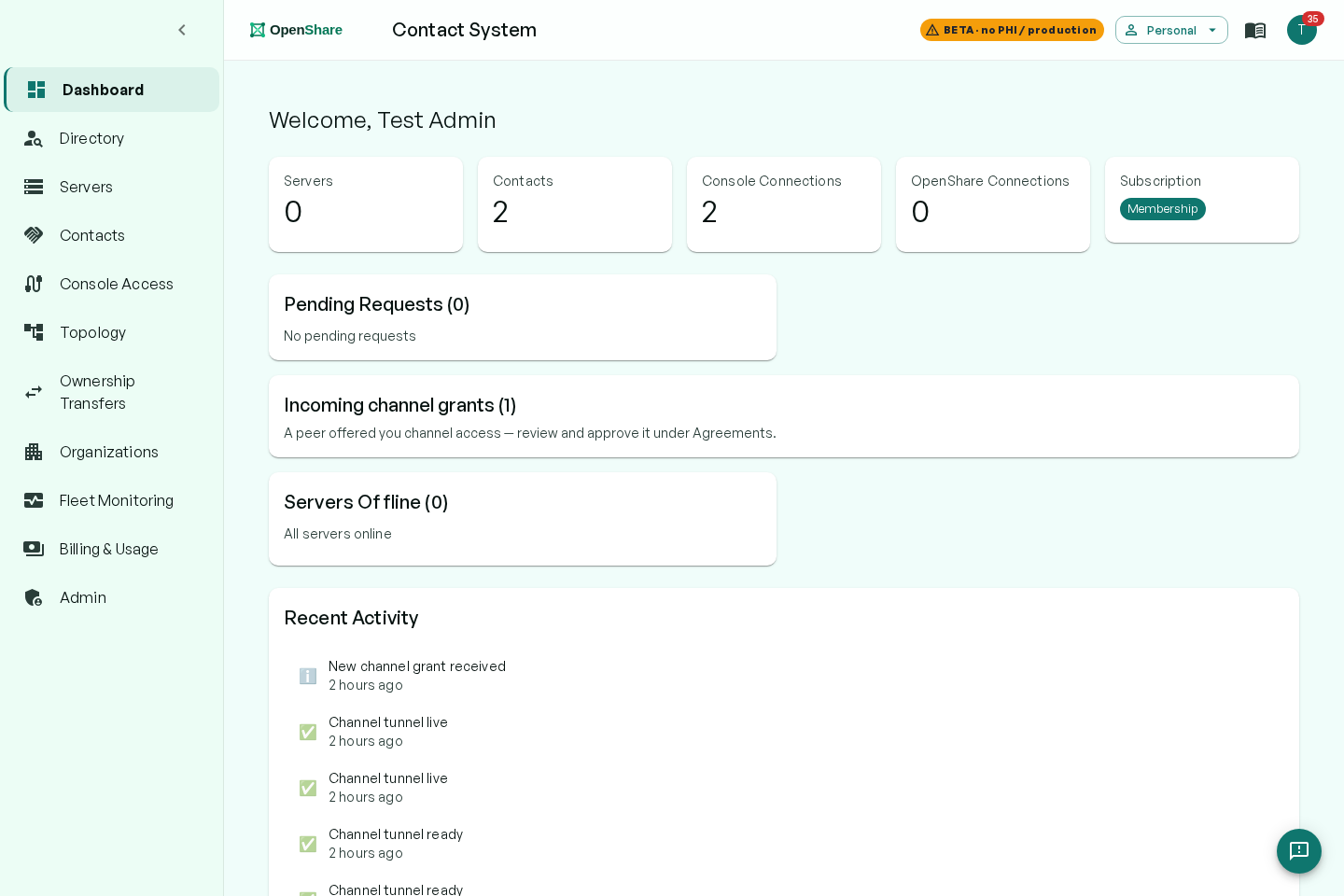This screenshot has height=896, width=1344.
Task: Open the user avatar T menu
Action: coord(1301,30)
